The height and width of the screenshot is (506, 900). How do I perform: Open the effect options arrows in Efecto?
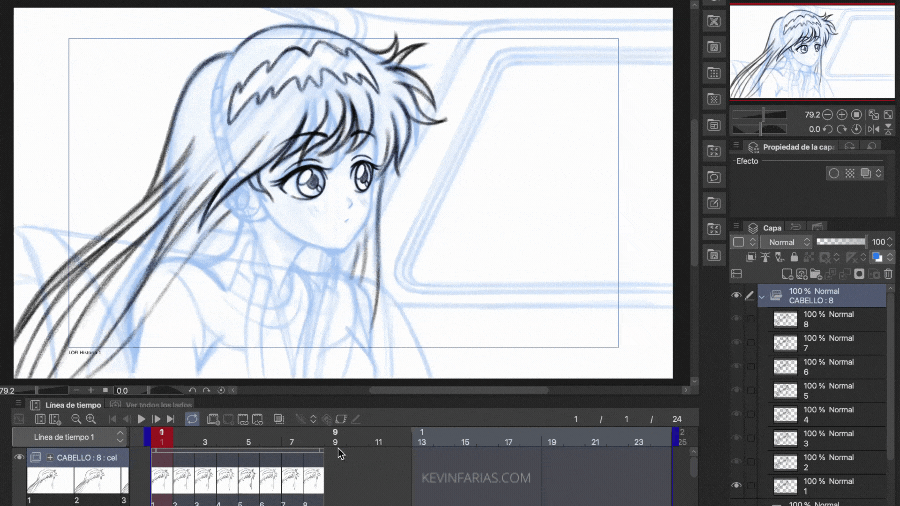(x=879, y=173)
